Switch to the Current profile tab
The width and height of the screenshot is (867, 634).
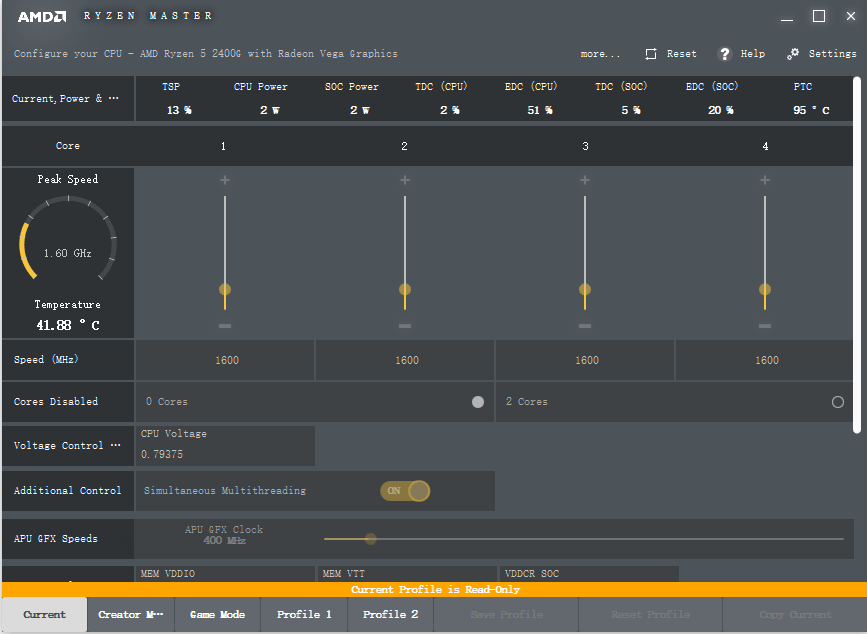[x=44, y=615]
